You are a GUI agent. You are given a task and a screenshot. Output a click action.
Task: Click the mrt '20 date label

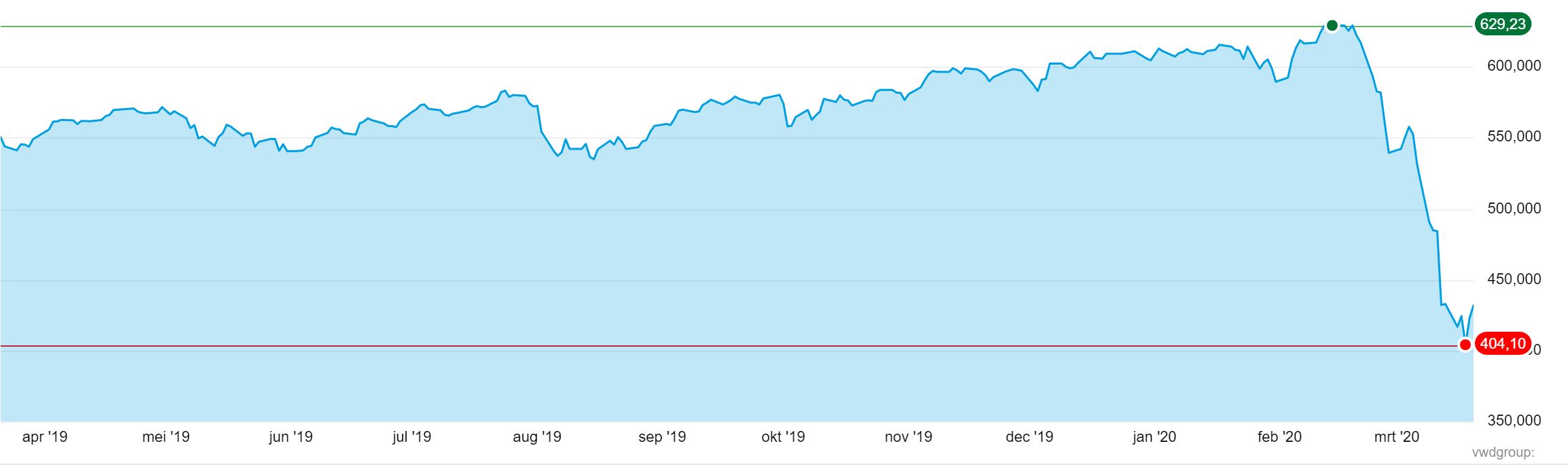1397,437
